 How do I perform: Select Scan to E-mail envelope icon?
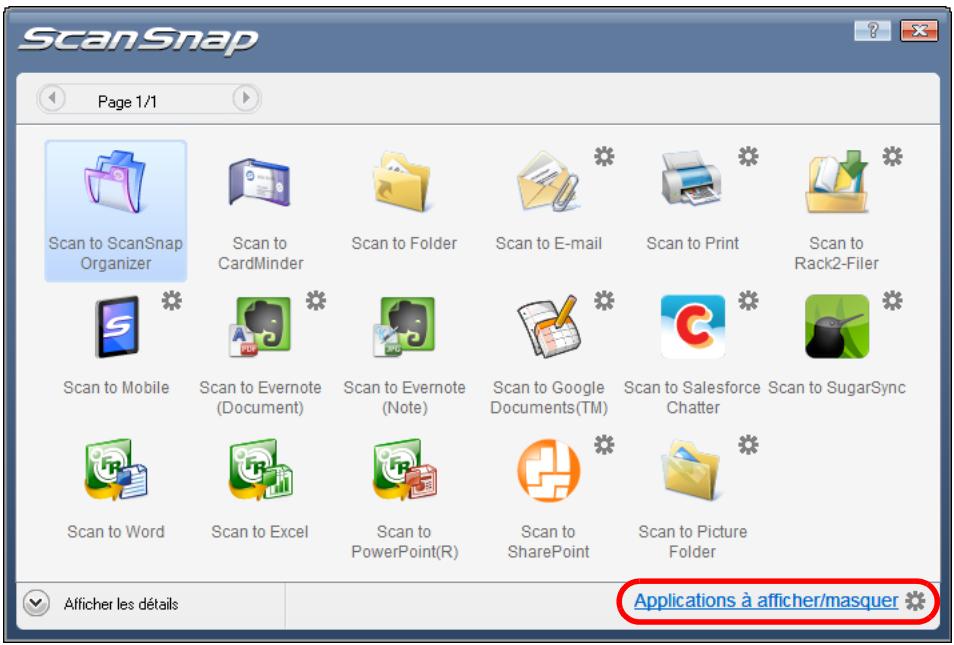click(x=548, y=181)
